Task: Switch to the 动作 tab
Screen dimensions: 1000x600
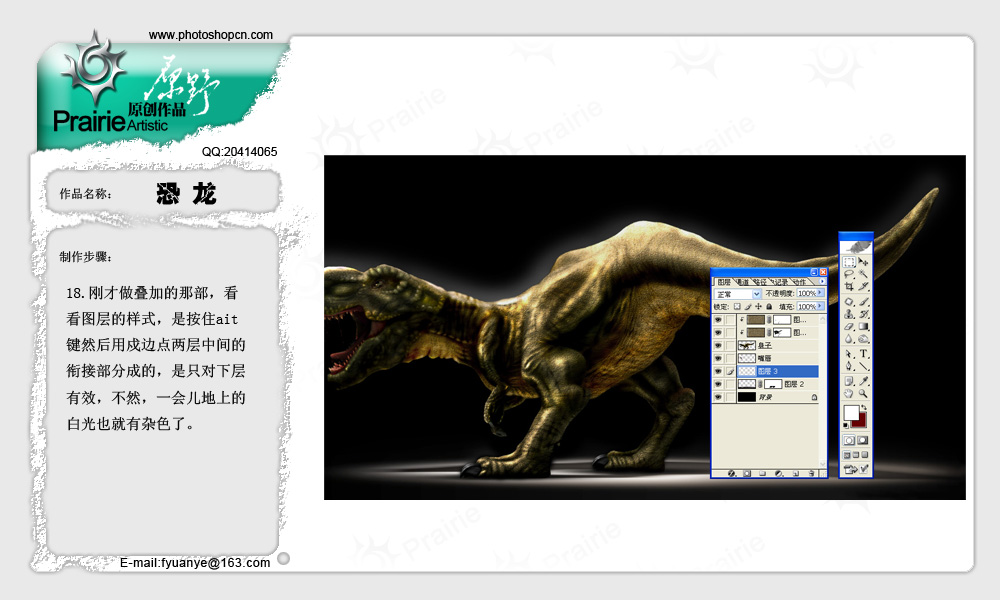Action: [x=799, y=282]
